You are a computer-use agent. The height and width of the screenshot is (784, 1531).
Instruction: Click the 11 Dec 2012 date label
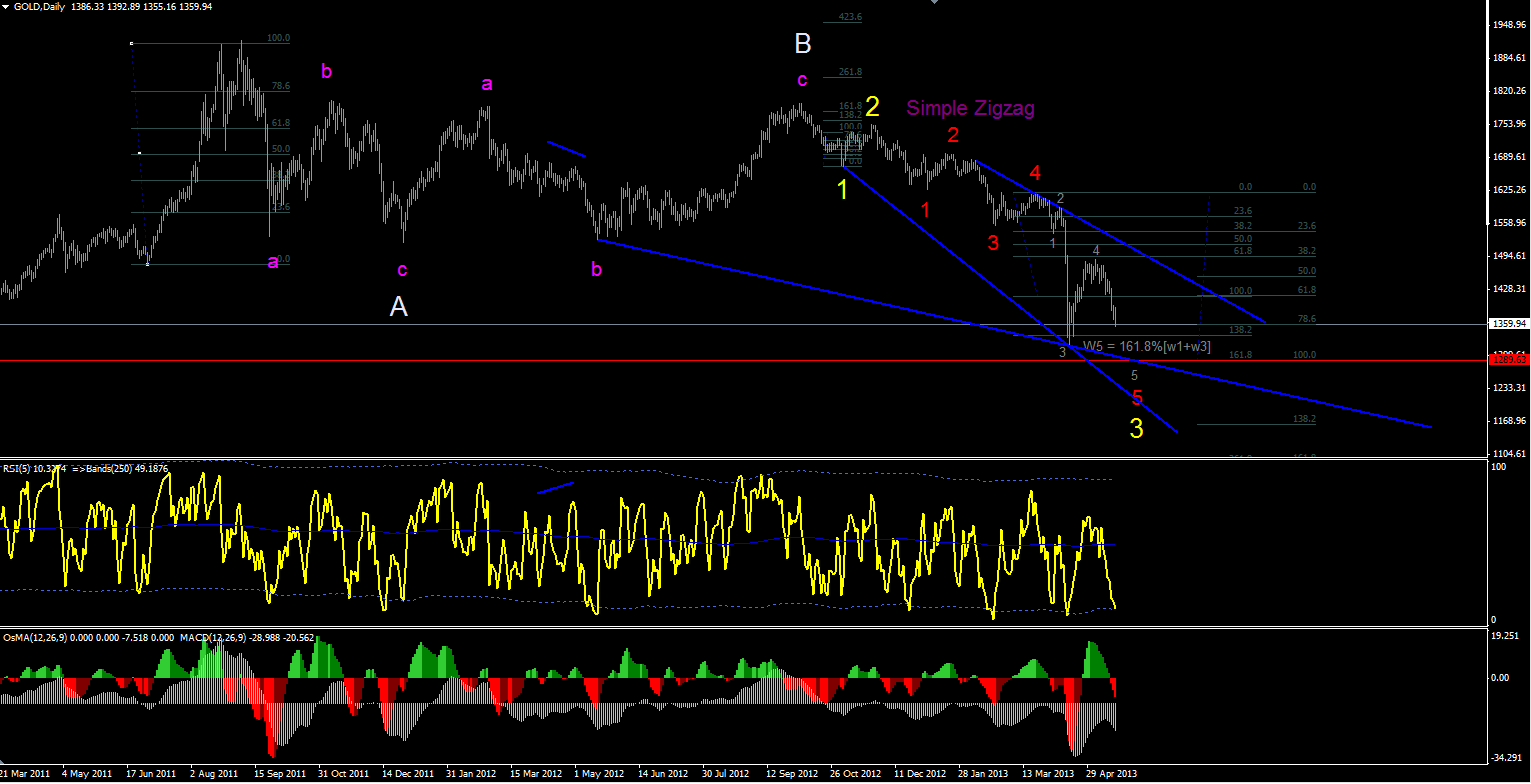click(920, 773)
